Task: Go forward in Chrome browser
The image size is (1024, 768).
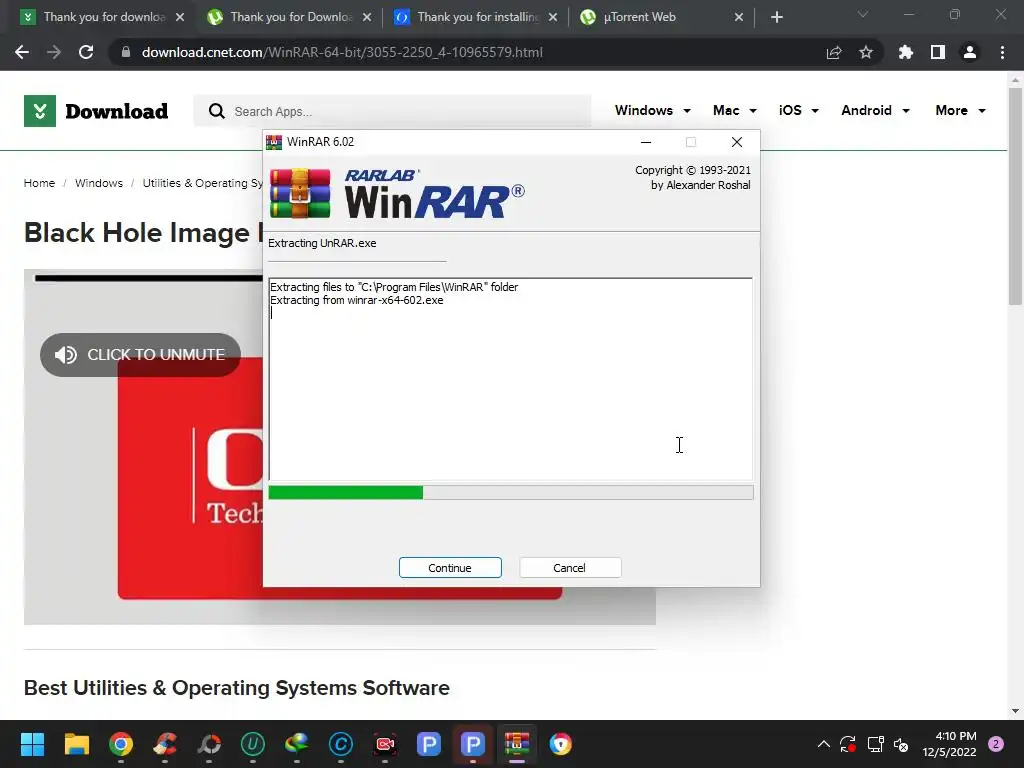Action: 54,52
